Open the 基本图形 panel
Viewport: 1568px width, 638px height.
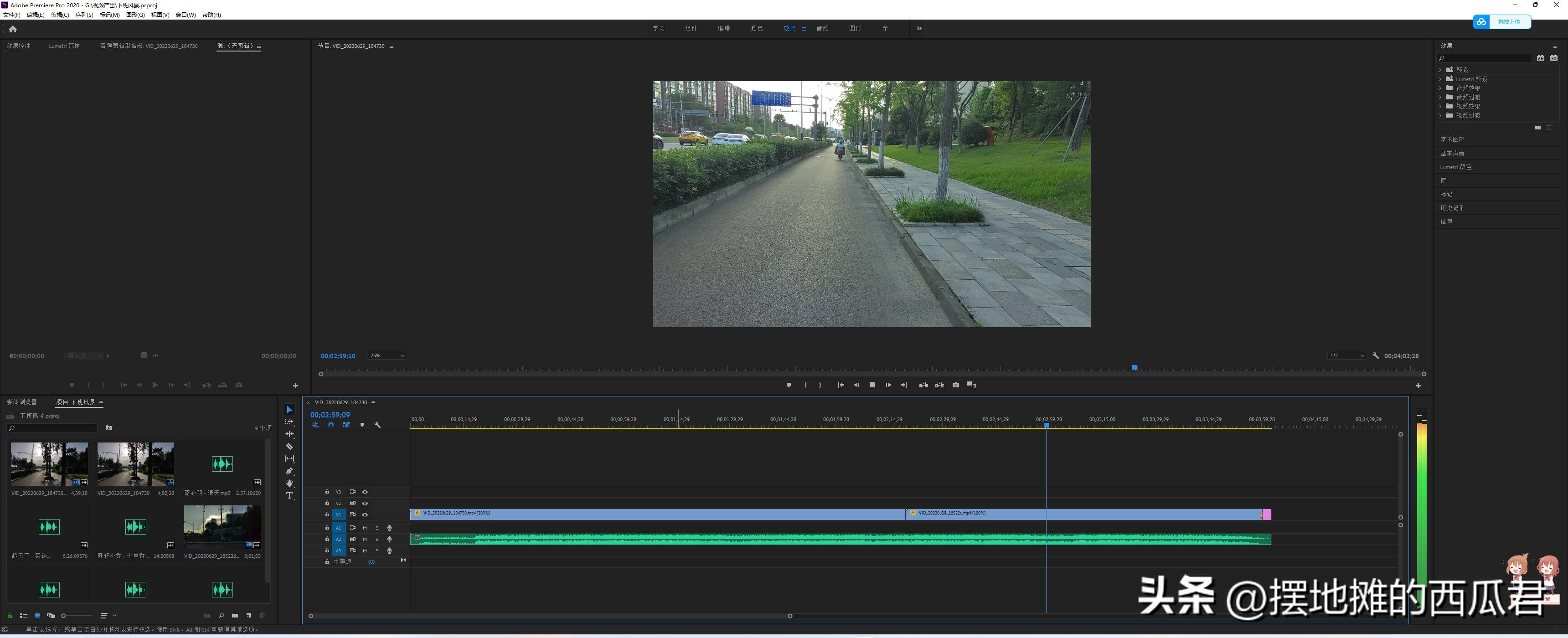pos(1452,139)
